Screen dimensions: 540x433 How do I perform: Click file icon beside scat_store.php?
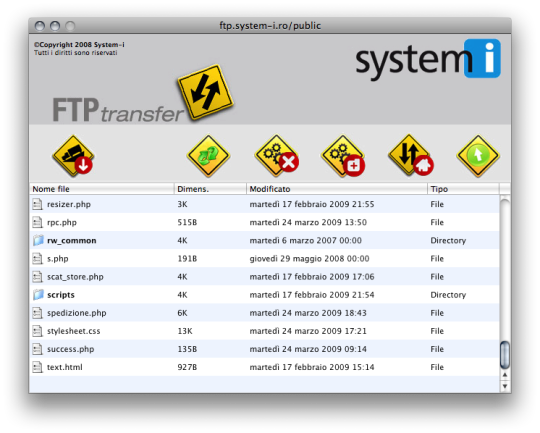pyautogui.click(x=37, y=277)
